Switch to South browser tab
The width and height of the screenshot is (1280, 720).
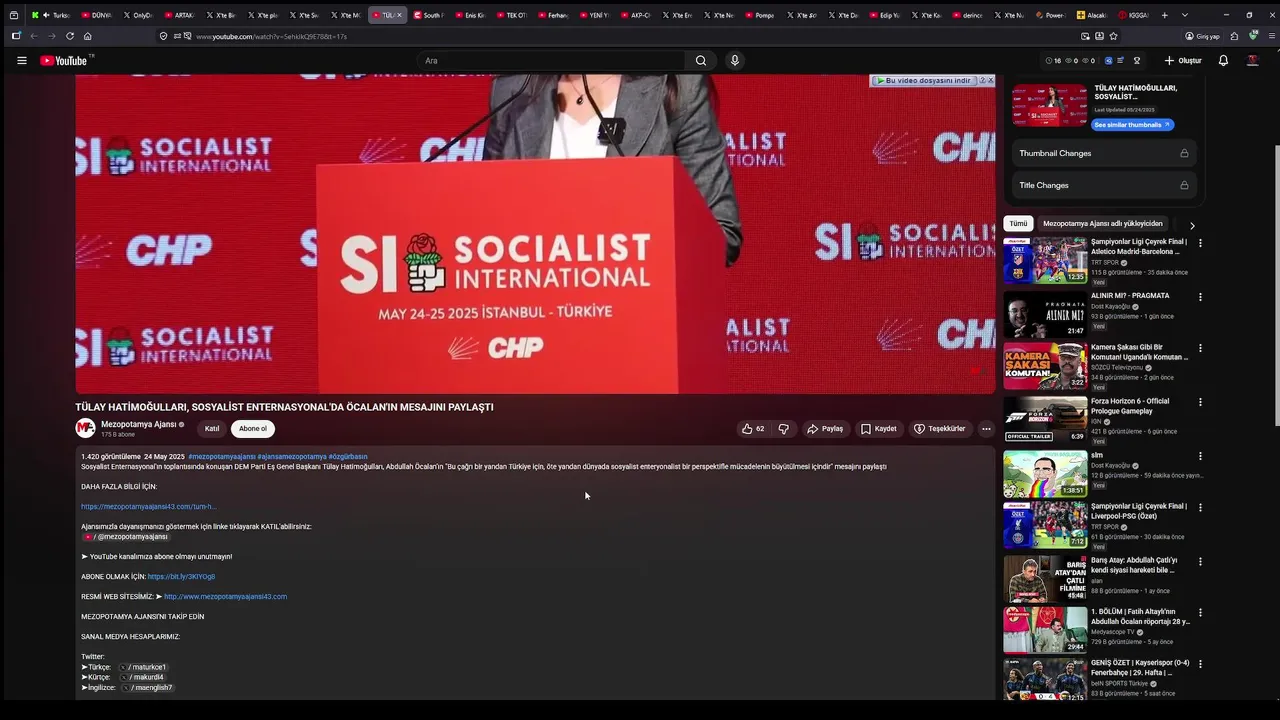pyautogui.click(x=429, y=15)
